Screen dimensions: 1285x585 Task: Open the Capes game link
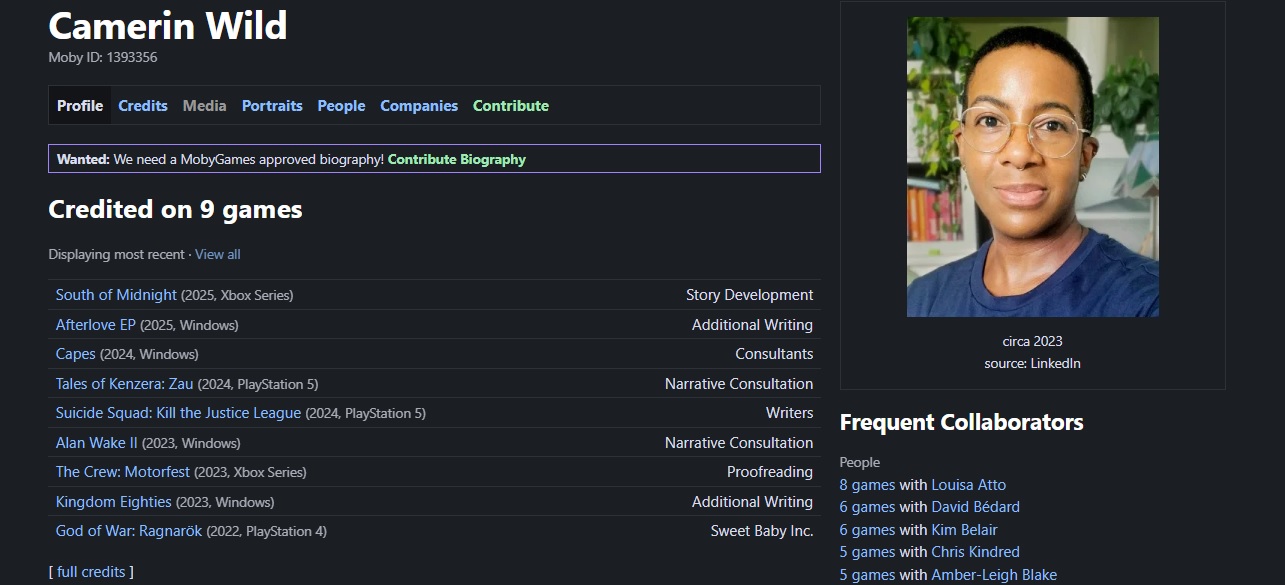click(x=76, y=354)
